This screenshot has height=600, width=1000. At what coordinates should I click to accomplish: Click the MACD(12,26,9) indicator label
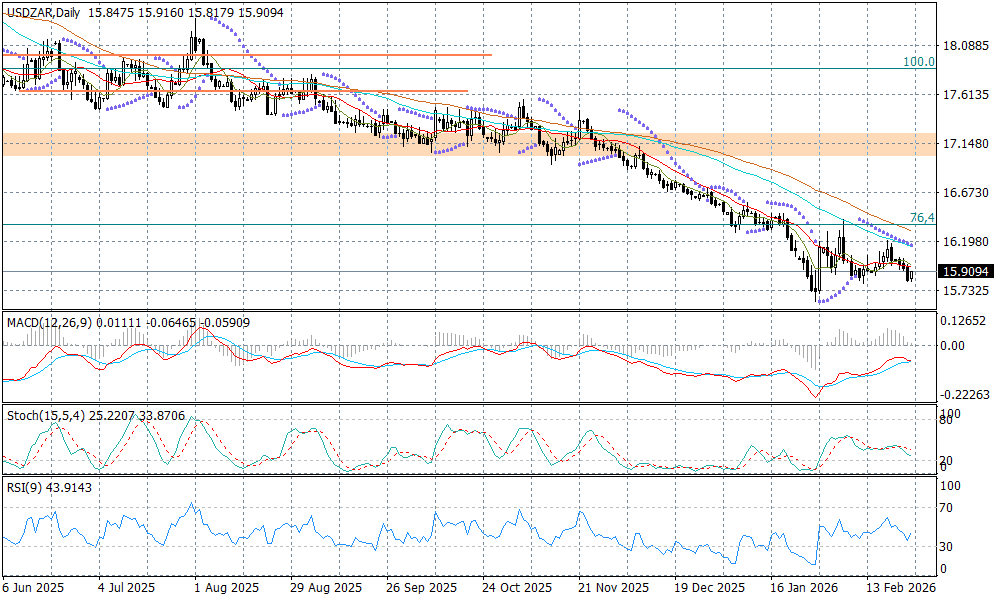point(47,322)
